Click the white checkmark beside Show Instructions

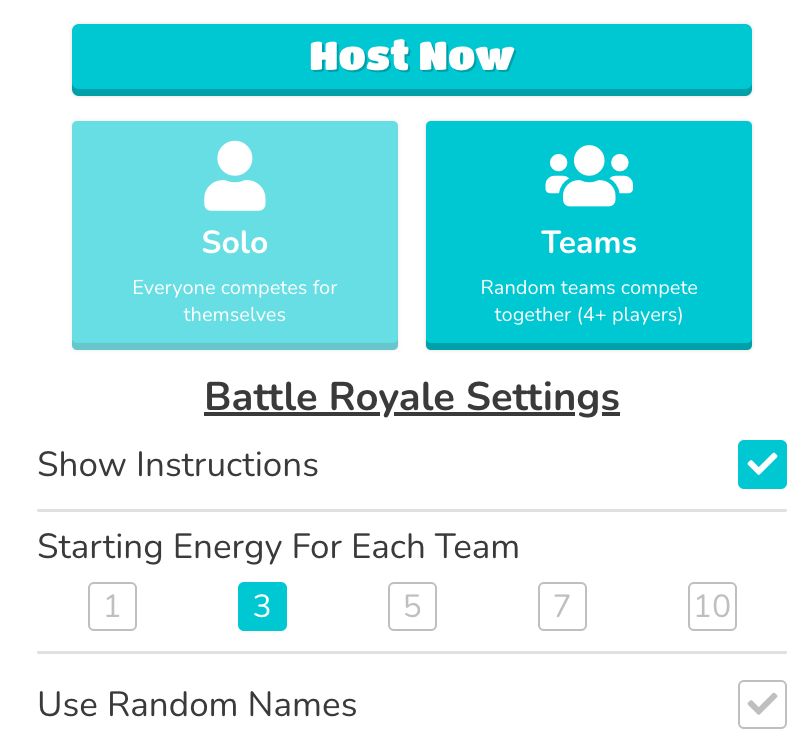[x=762, y=464]
